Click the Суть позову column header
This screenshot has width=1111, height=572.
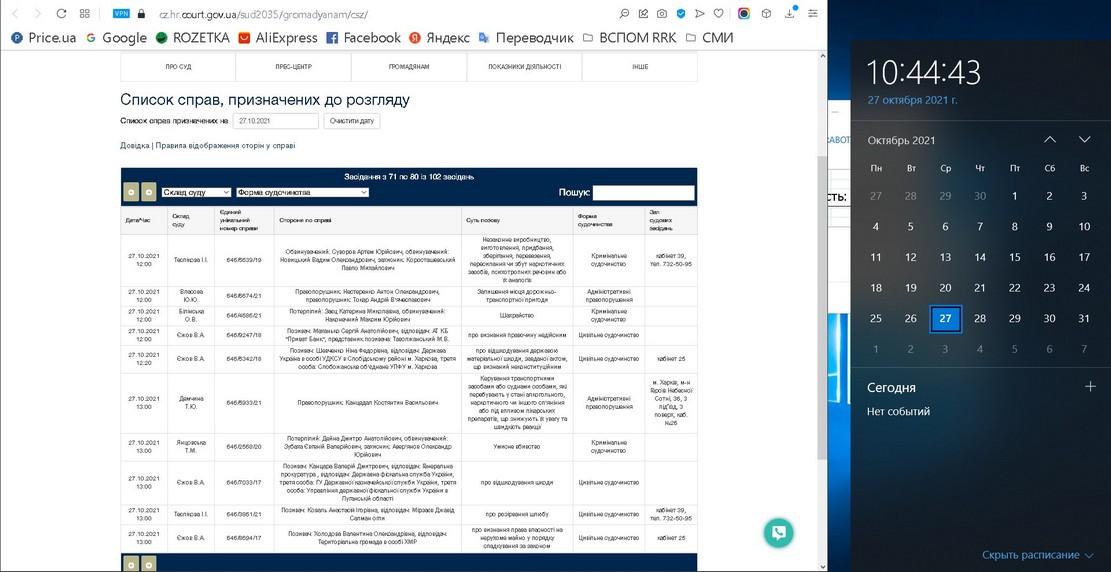(x=517, y=220)
